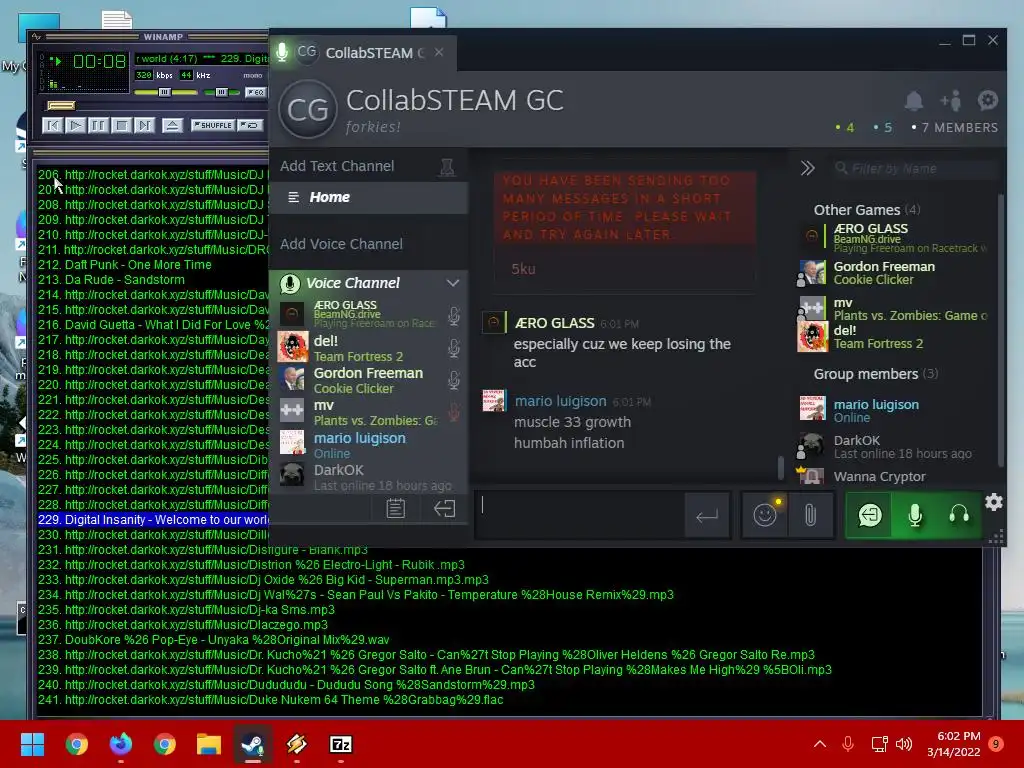Click mv muted microphone icon in voice channel
The width and height of the screenshot is (1024, 768).
click(454, 411)
